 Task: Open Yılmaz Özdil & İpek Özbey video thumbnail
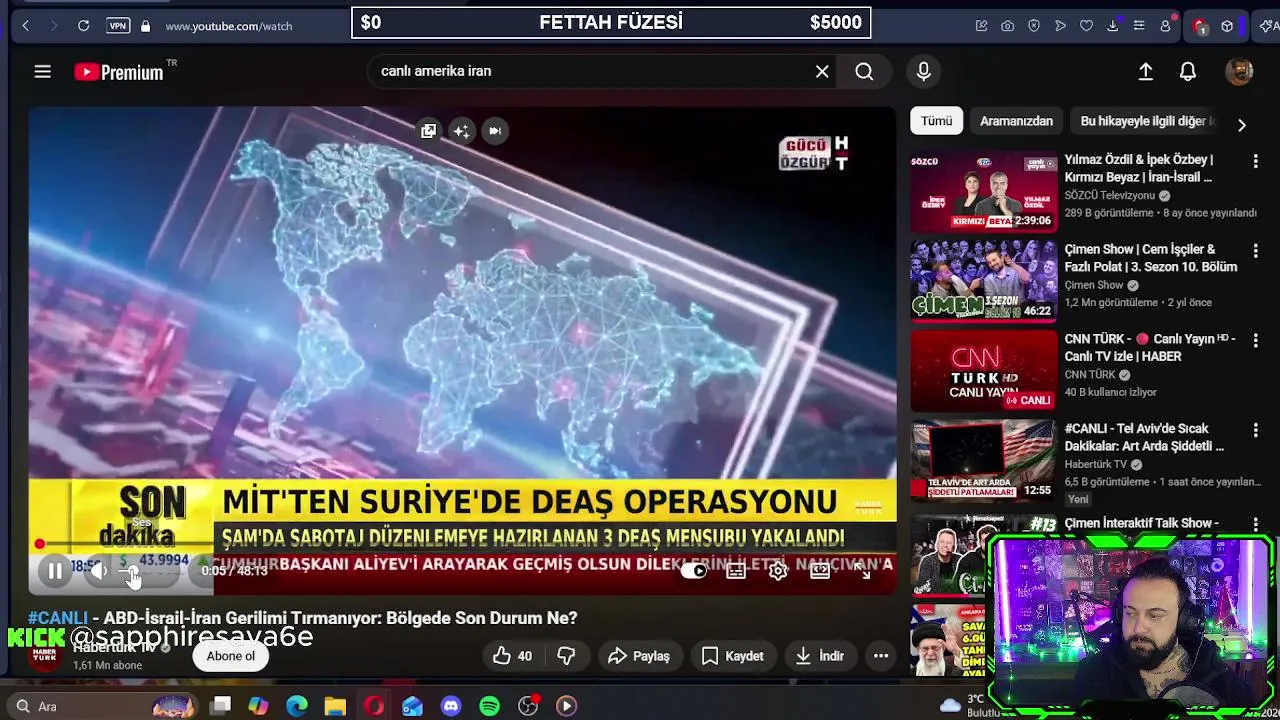[x=983, y=191]
